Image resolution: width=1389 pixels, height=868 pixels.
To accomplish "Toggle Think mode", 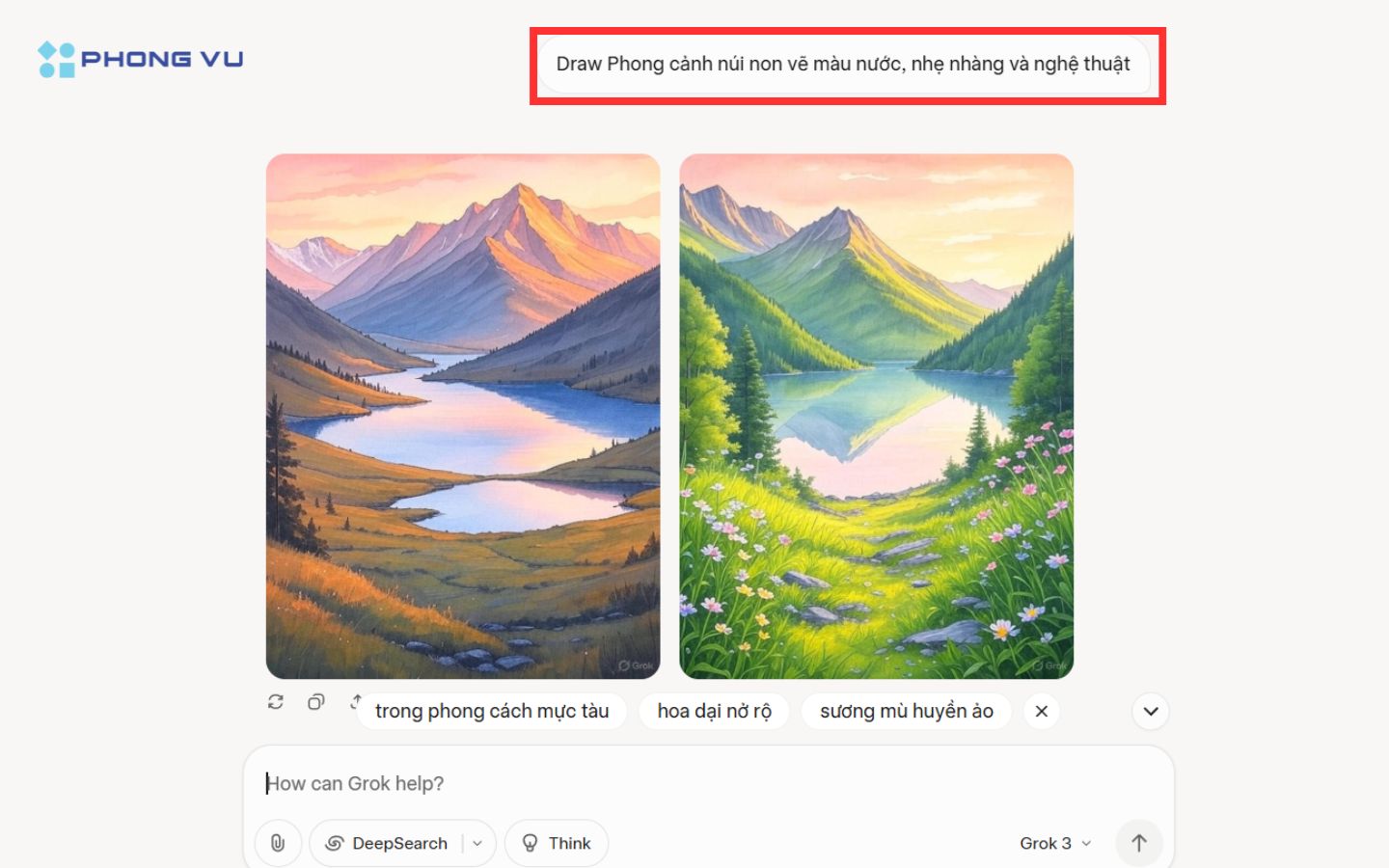I will 557,843.
